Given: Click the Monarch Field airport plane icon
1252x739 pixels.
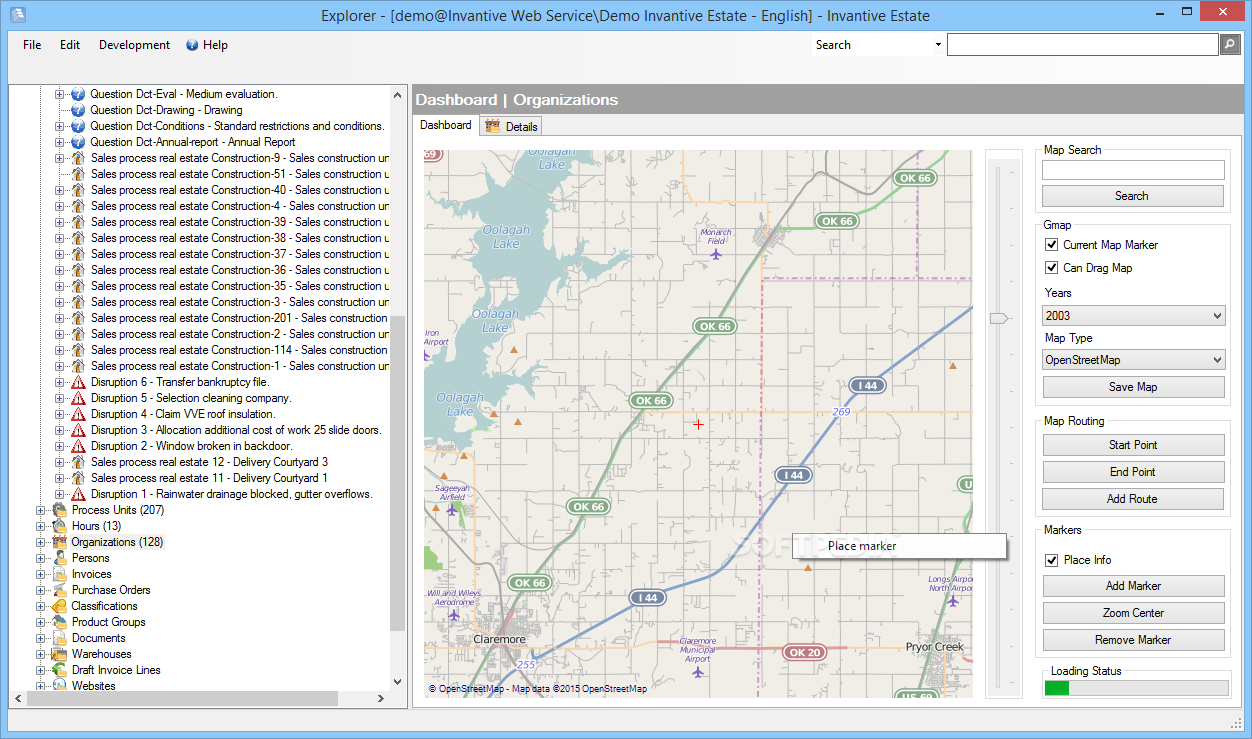Looking at the screenshot, I should 716,254.
